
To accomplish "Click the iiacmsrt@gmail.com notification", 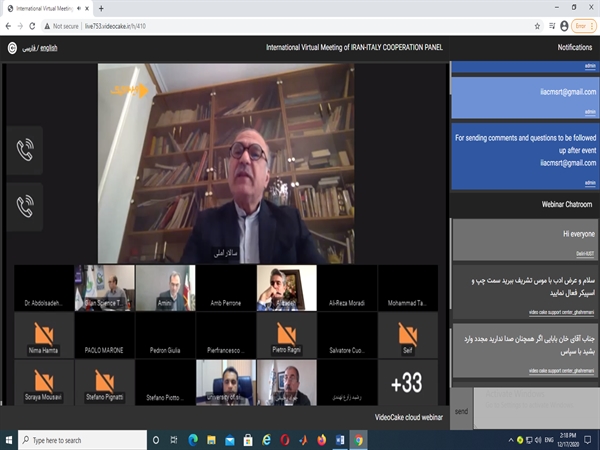I will [x=525, y=98].
